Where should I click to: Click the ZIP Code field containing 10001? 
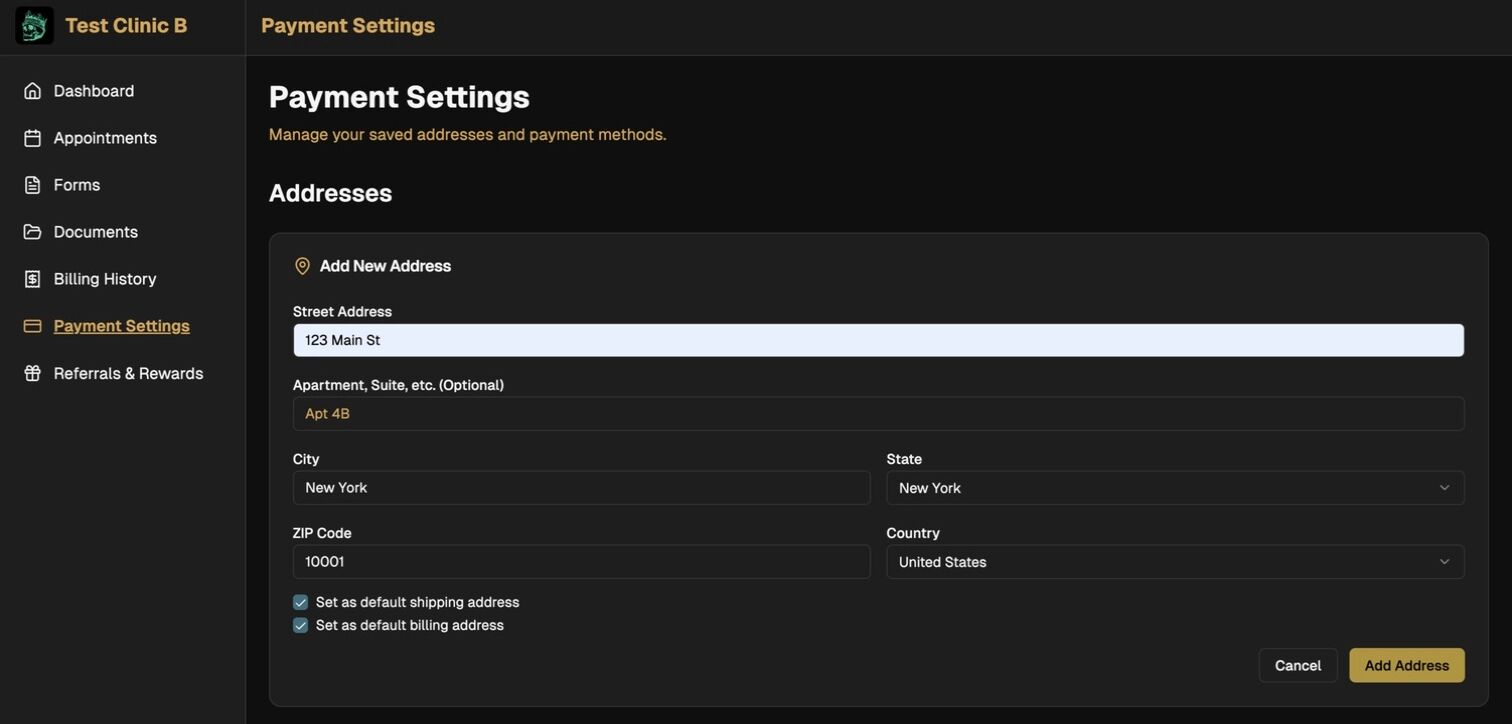[582, 562]
